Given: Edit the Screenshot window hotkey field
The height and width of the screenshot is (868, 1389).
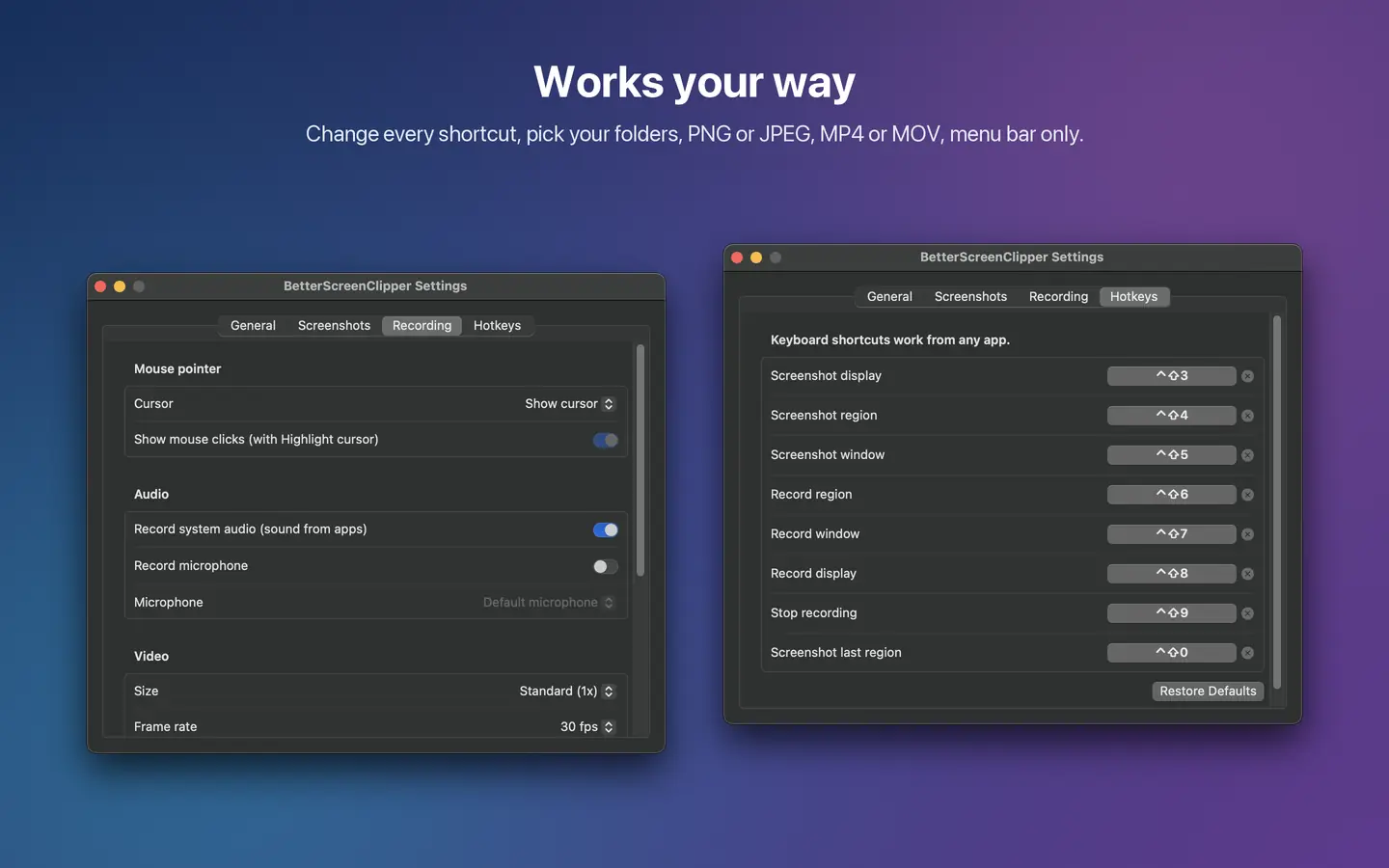Looking at the screenshot, I should (x=1171, y=455).
